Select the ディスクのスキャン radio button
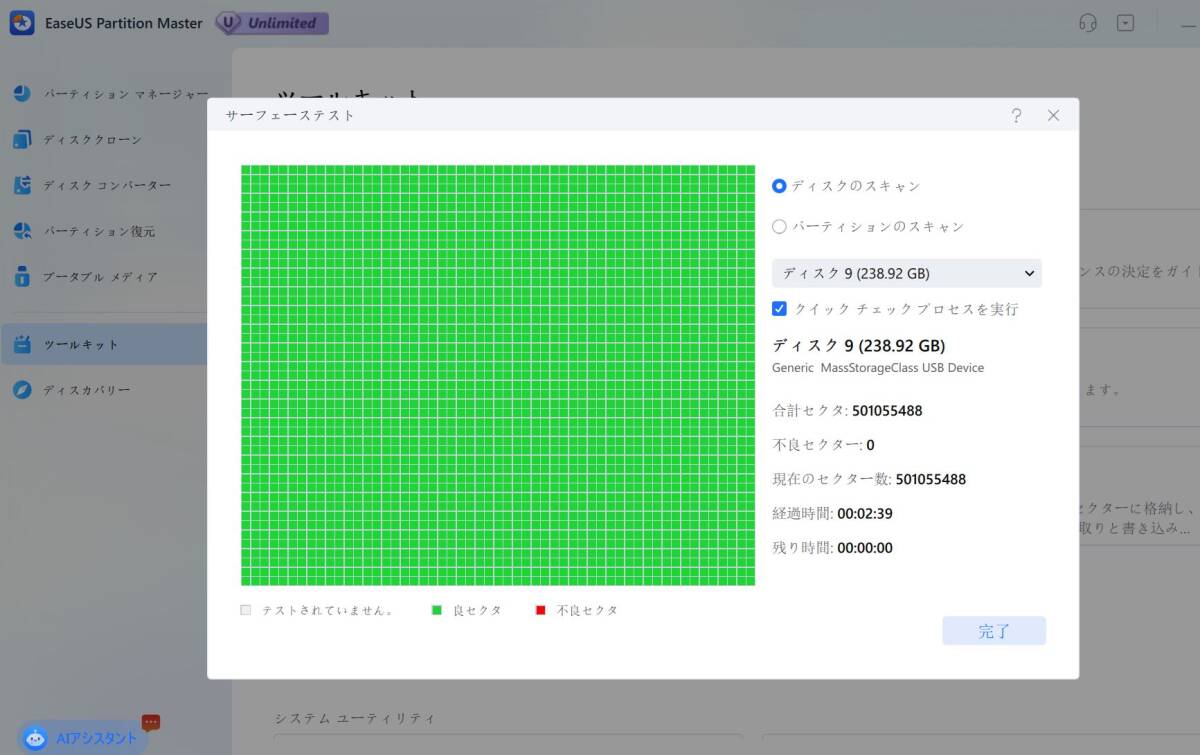 [x=779, y=186]
